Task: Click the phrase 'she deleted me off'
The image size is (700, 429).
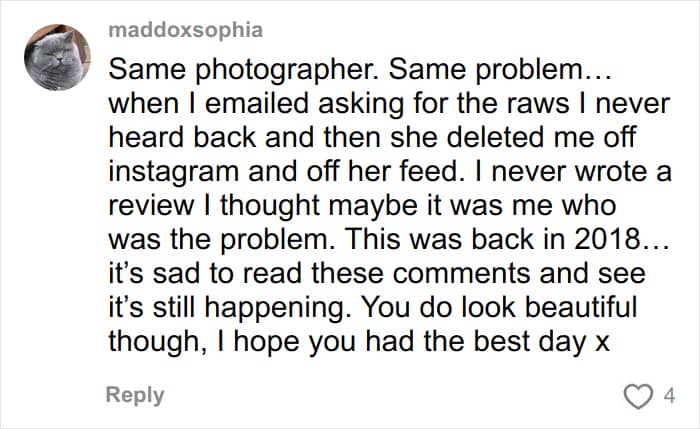Action: (x=513, y=138)
